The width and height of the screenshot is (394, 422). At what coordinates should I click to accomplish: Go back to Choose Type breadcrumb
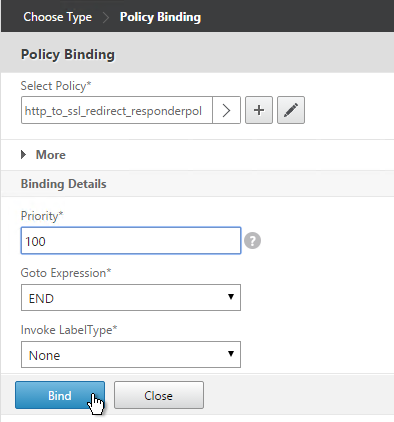[57, 17]
